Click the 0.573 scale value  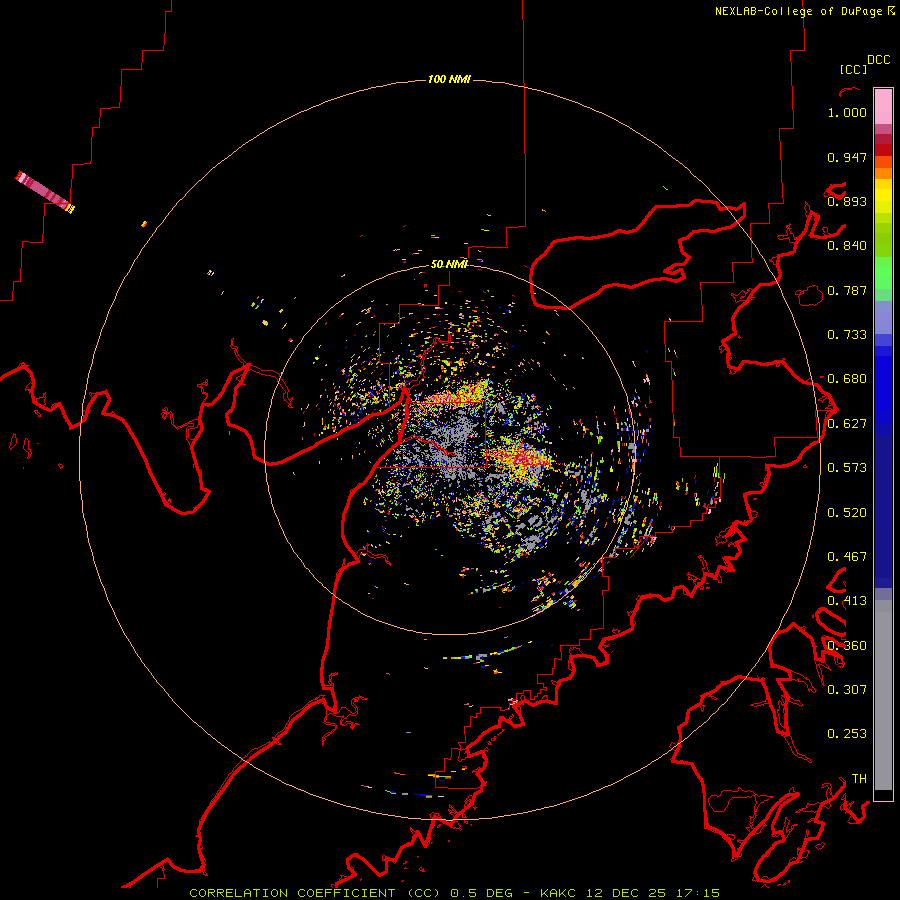pos(847,468)
